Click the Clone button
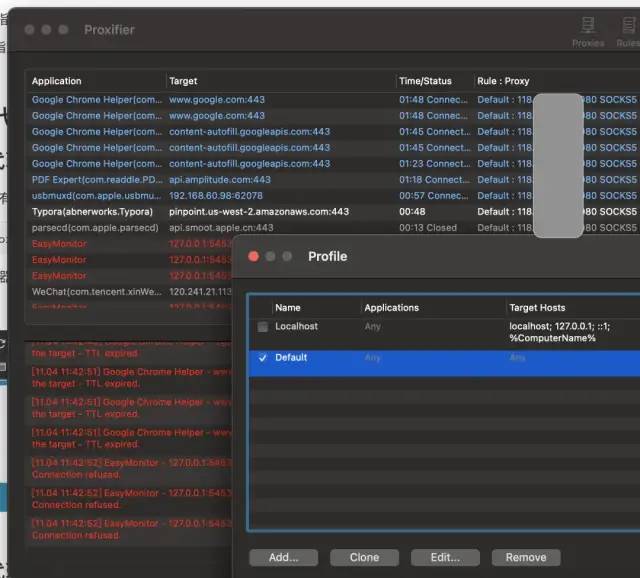Screen dimensions: 640x578 pos(364,558)
